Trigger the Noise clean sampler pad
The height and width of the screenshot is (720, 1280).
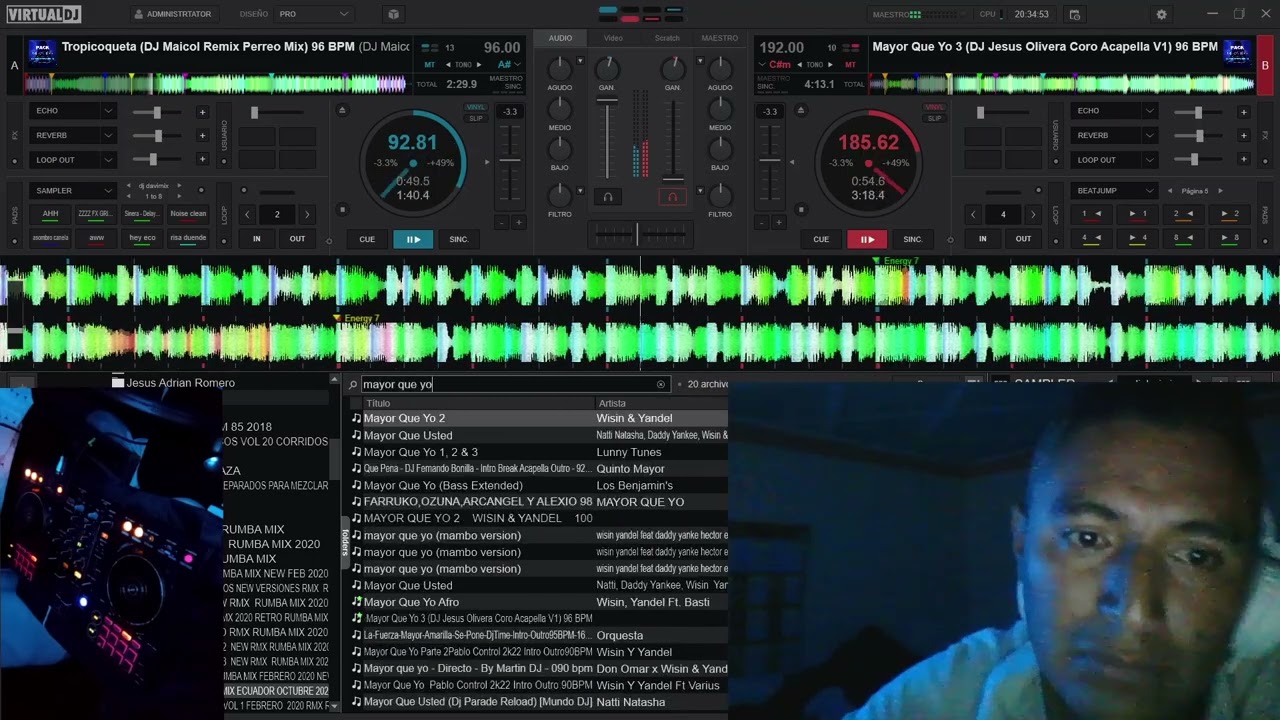click(188, 214)
